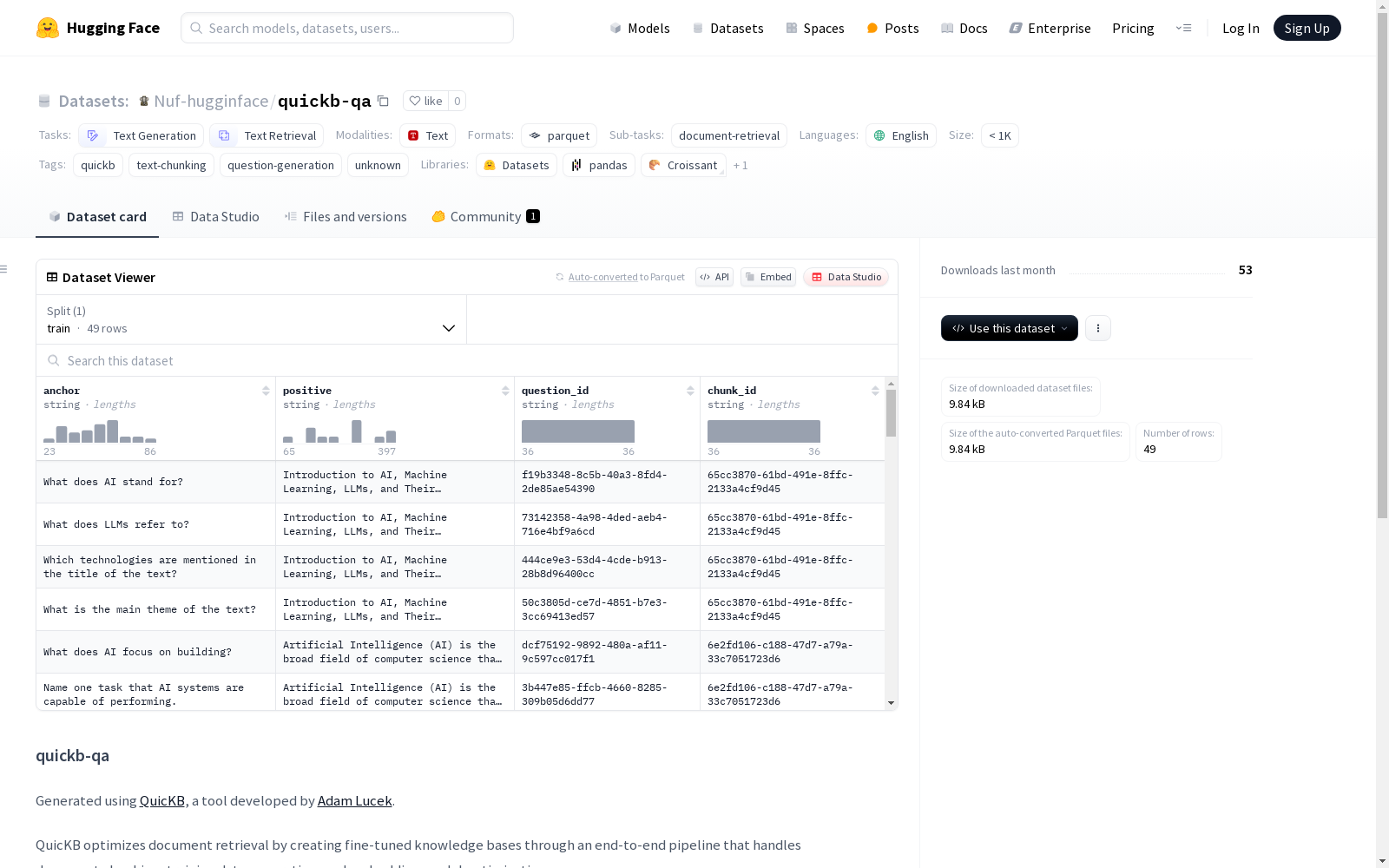
Task: Click the Sign Up button
Action: [x=1307, y=28]
